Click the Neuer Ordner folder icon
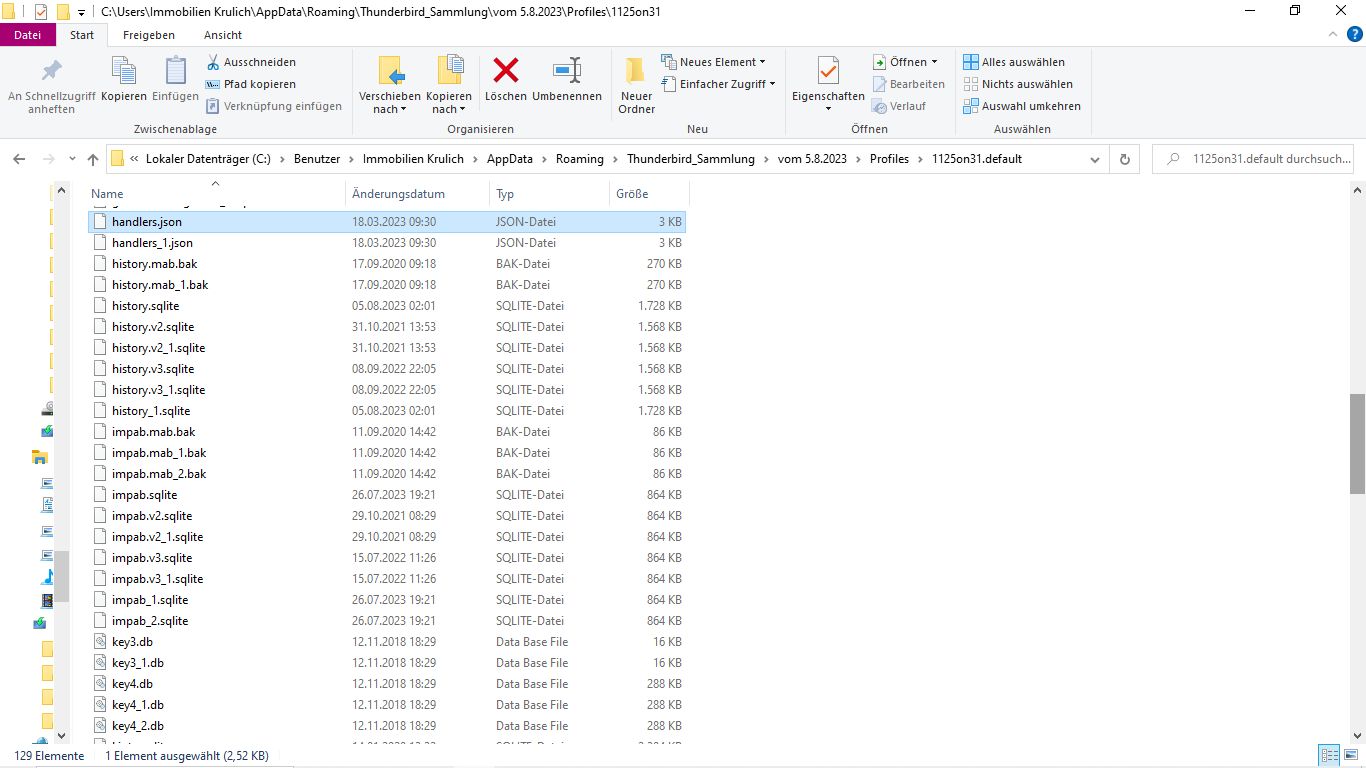Viewport: 1366px width, 768px height. tap(636, 71)
